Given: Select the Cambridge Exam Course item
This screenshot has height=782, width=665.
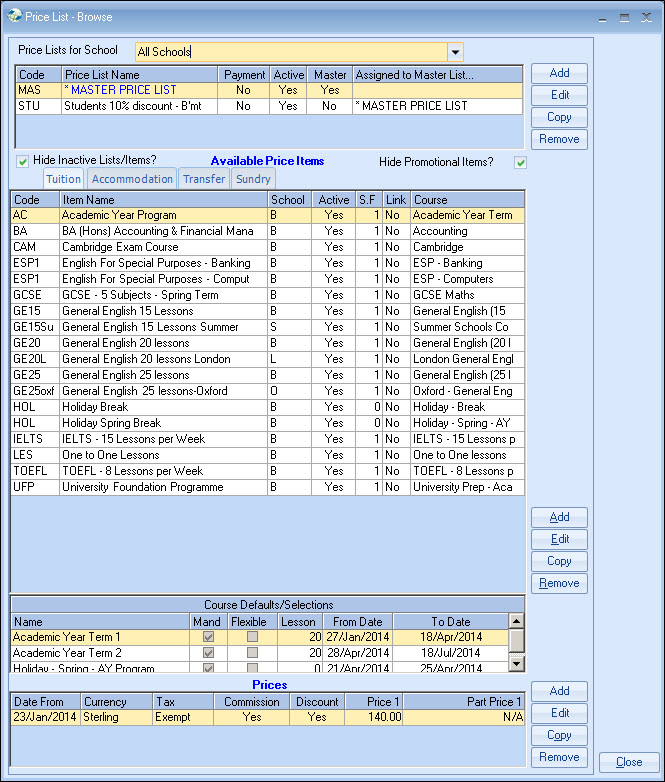Looking at the screenshot, I should pos(120,247).
